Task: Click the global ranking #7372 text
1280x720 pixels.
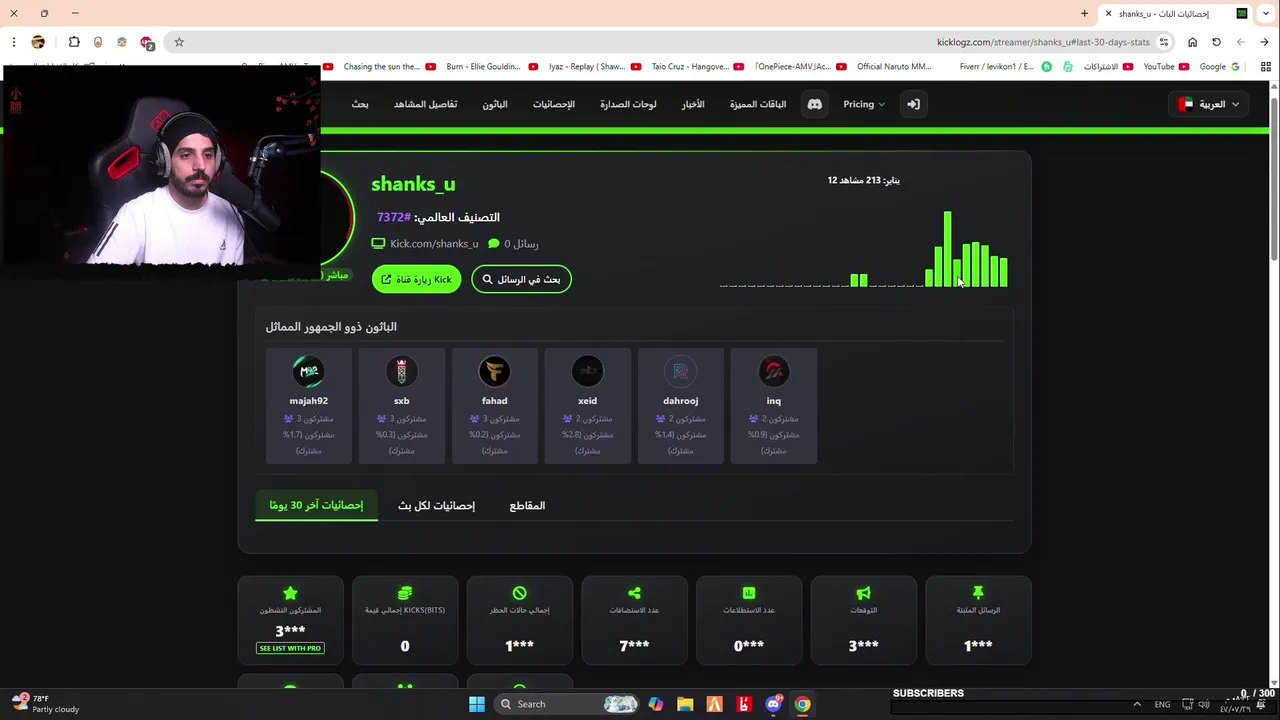Action: coord(394,217)
